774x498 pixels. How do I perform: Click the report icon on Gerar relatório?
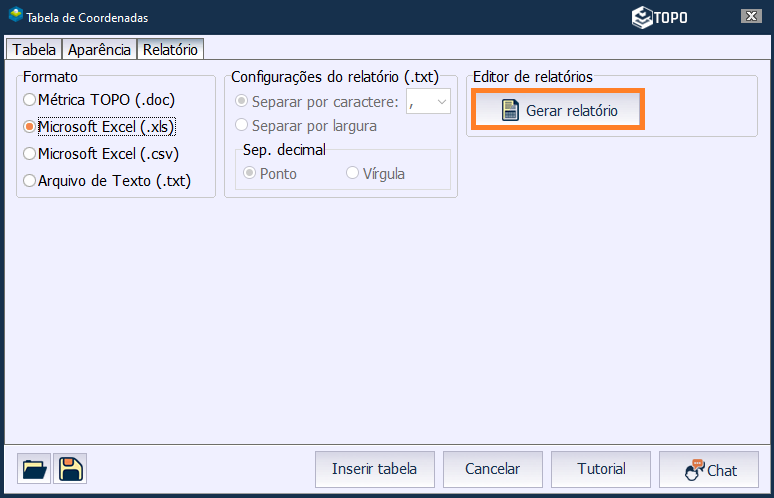pos(510,111)
